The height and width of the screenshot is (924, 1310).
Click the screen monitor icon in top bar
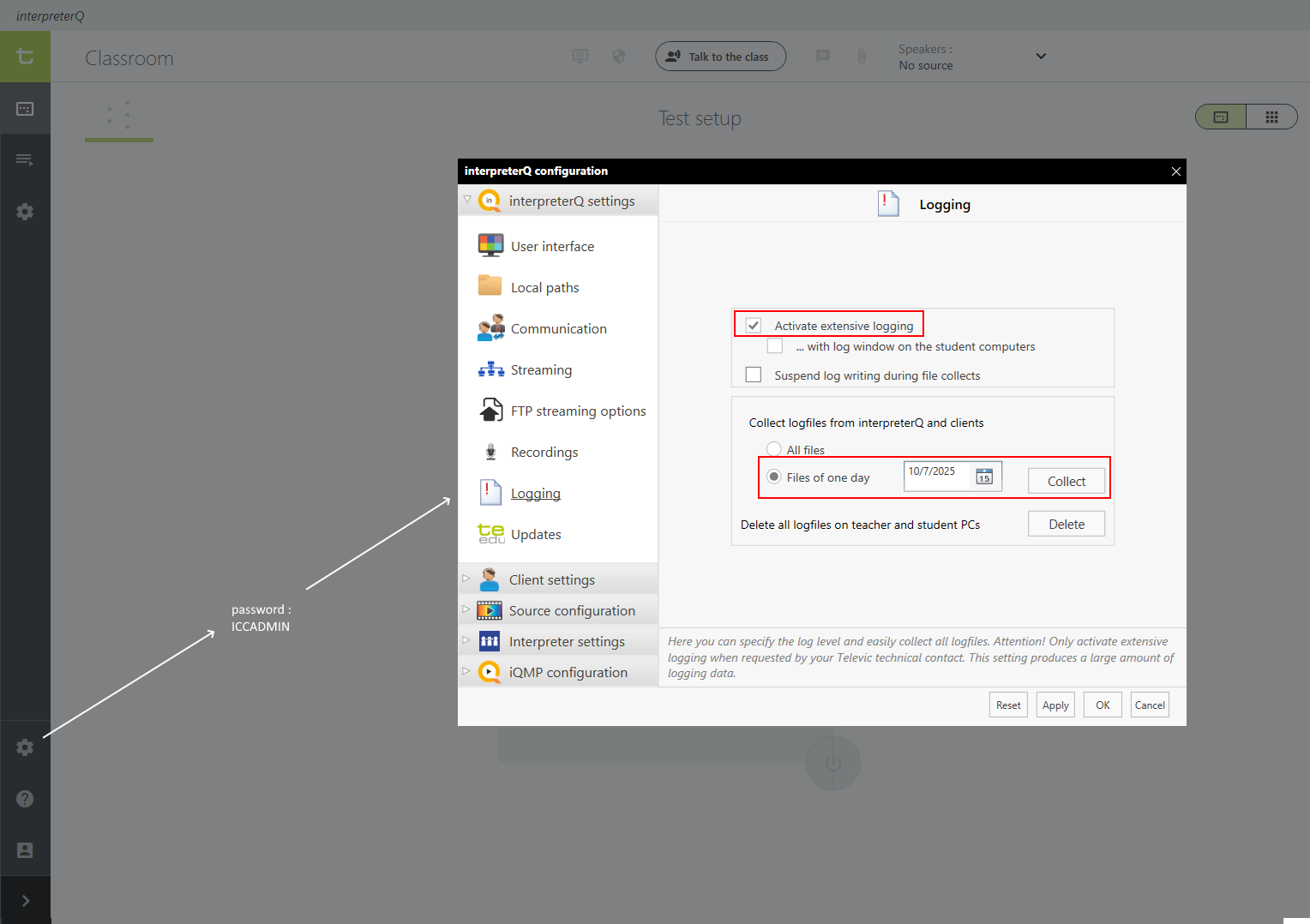pos(580,57)
